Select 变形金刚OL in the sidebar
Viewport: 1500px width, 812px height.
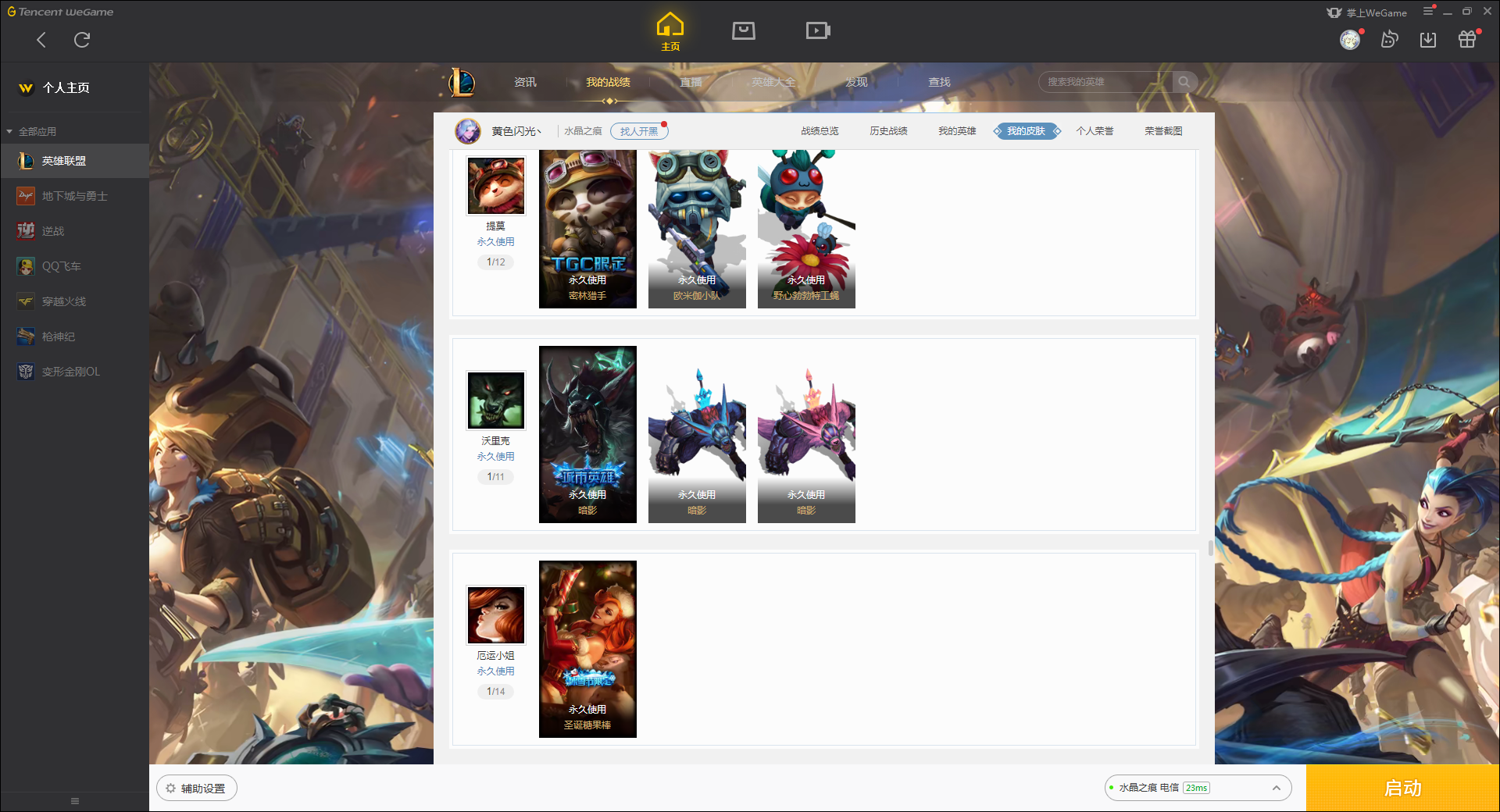point(74,372)
